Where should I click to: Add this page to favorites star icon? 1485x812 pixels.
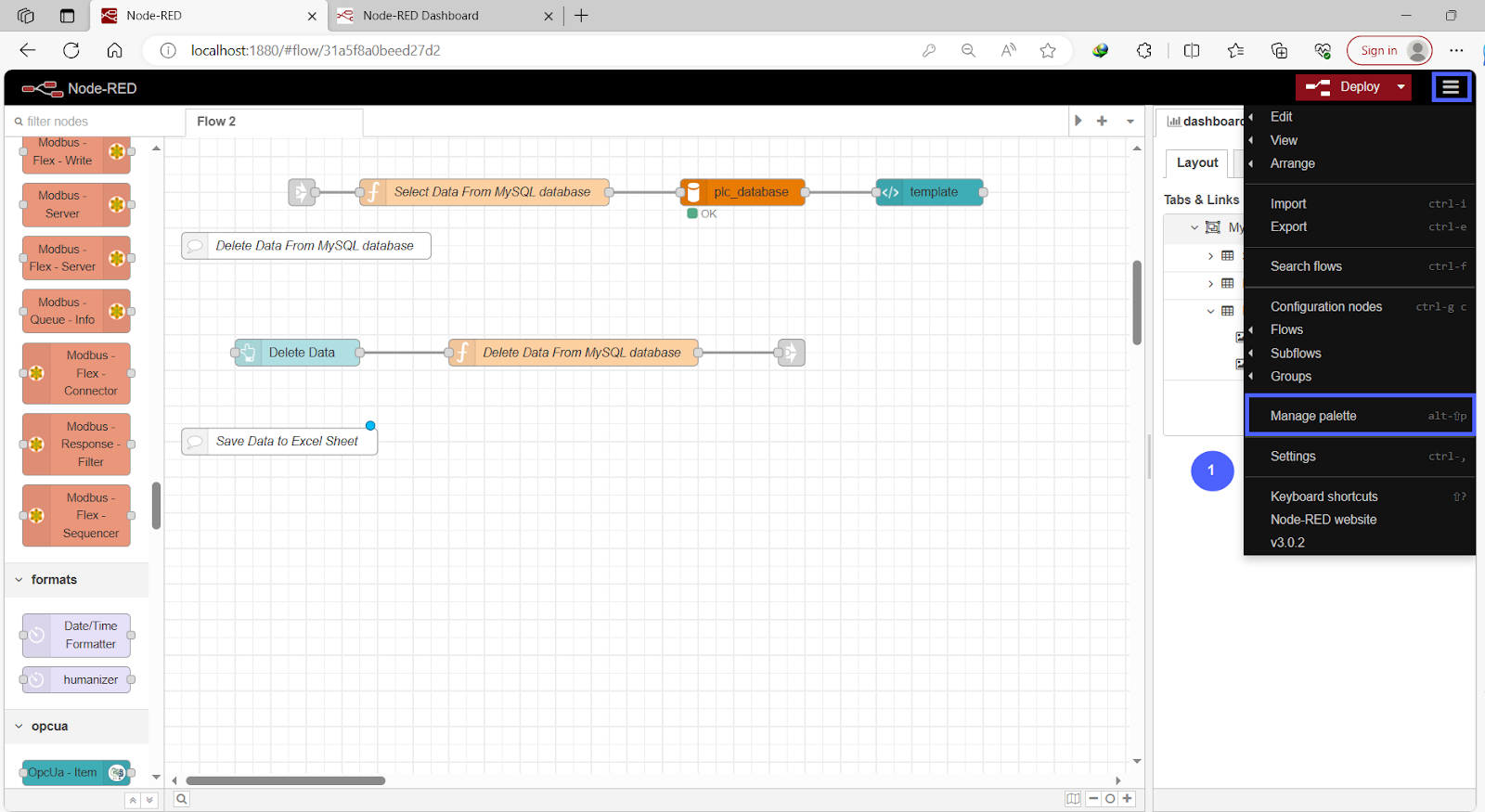1048,51
